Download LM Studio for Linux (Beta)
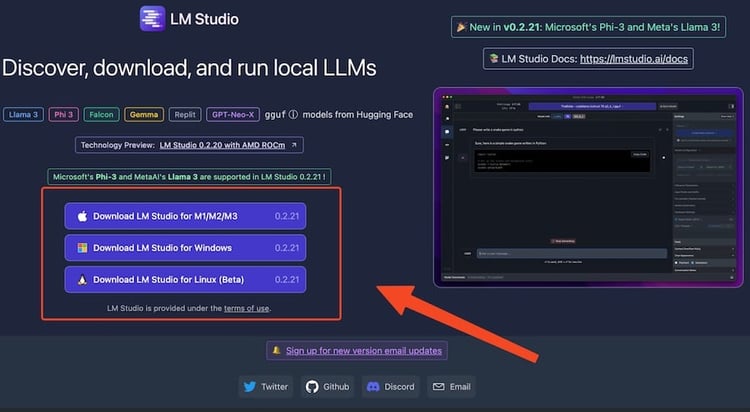The height and width of the screenshot is (412, 750). [x=185, y=279]
